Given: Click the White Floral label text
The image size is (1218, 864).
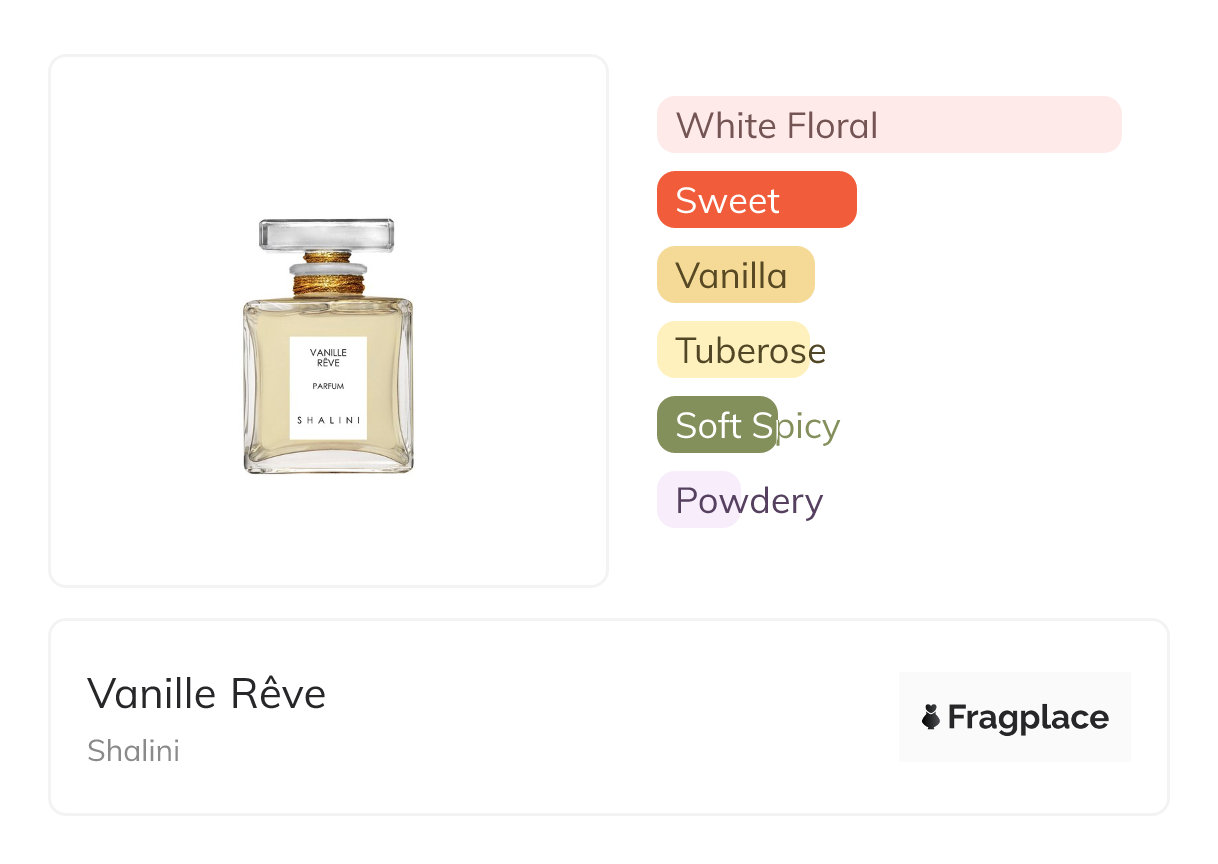Looking at the screenshot, I should point(777,125).
